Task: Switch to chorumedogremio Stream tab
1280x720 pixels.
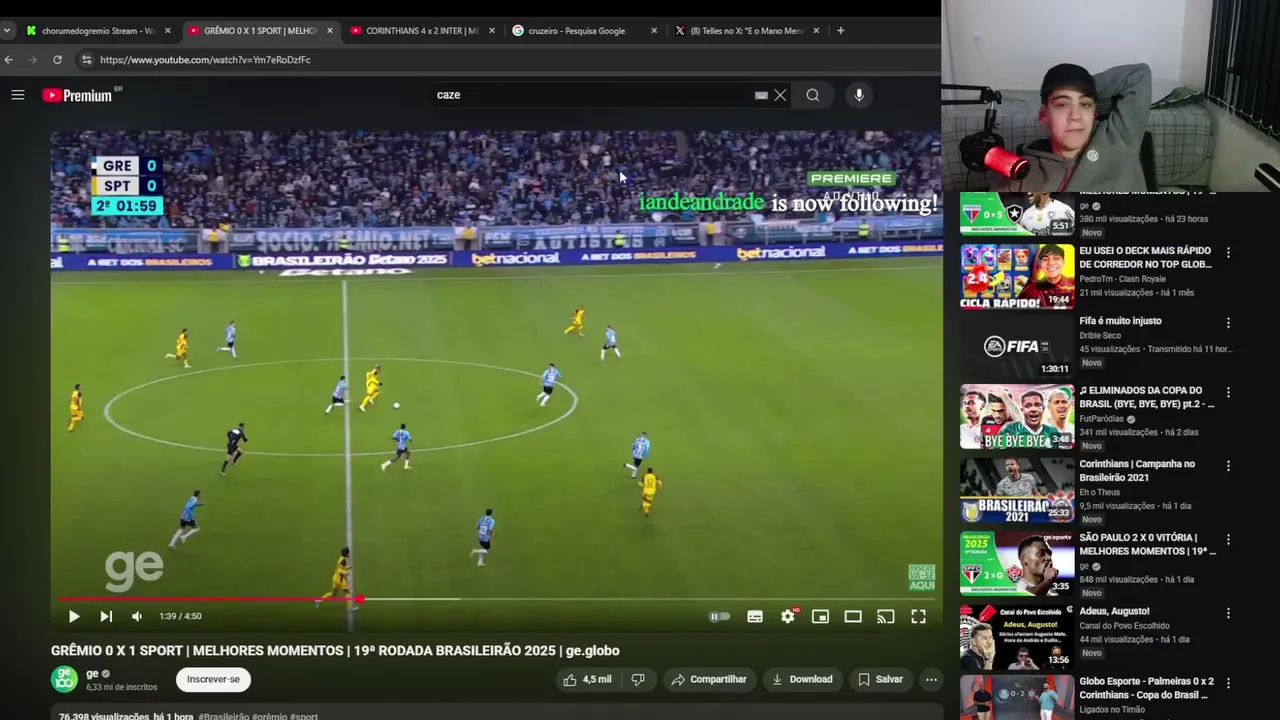Action: (98, 31)
